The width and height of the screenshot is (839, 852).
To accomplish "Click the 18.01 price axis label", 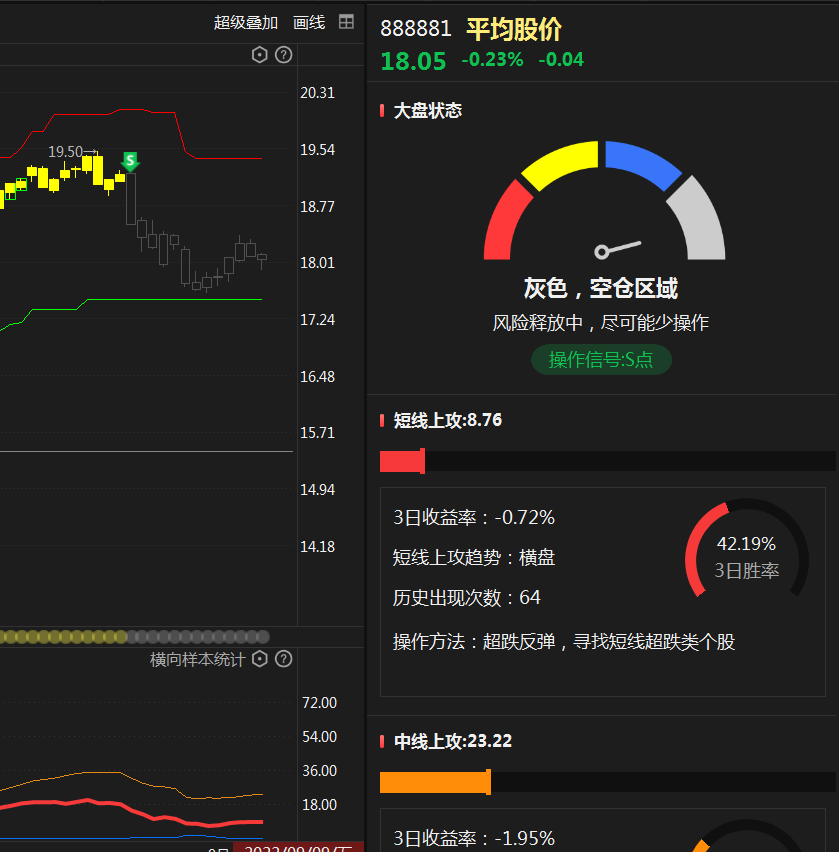I will [x=318, y=263].
